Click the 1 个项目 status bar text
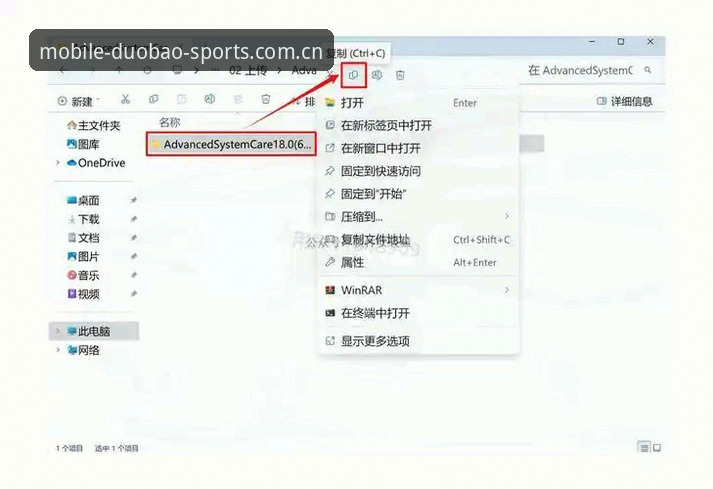Viewport: 713px width, 489px height. (x=69, y=448)
